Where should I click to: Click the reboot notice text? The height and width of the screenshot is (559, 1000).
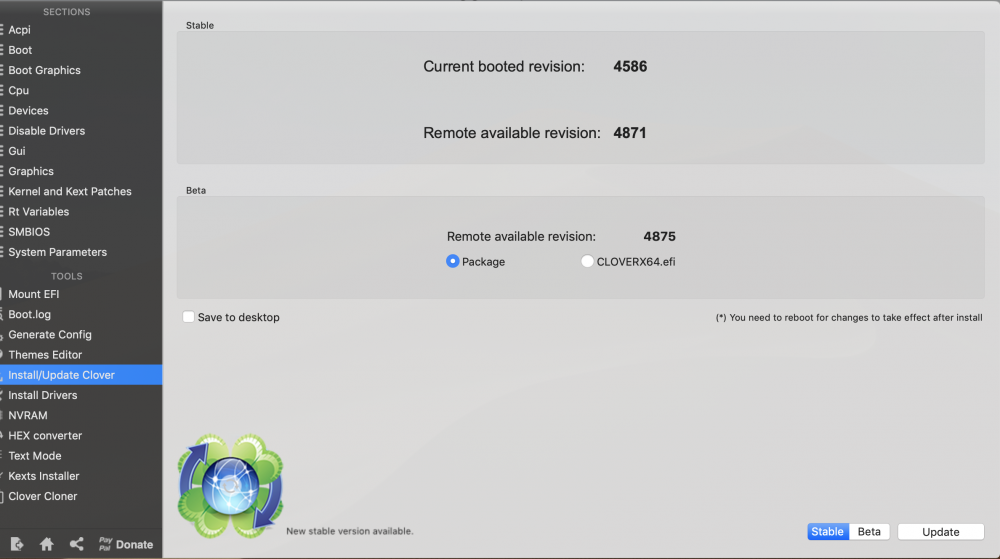[x=849, y=317]
